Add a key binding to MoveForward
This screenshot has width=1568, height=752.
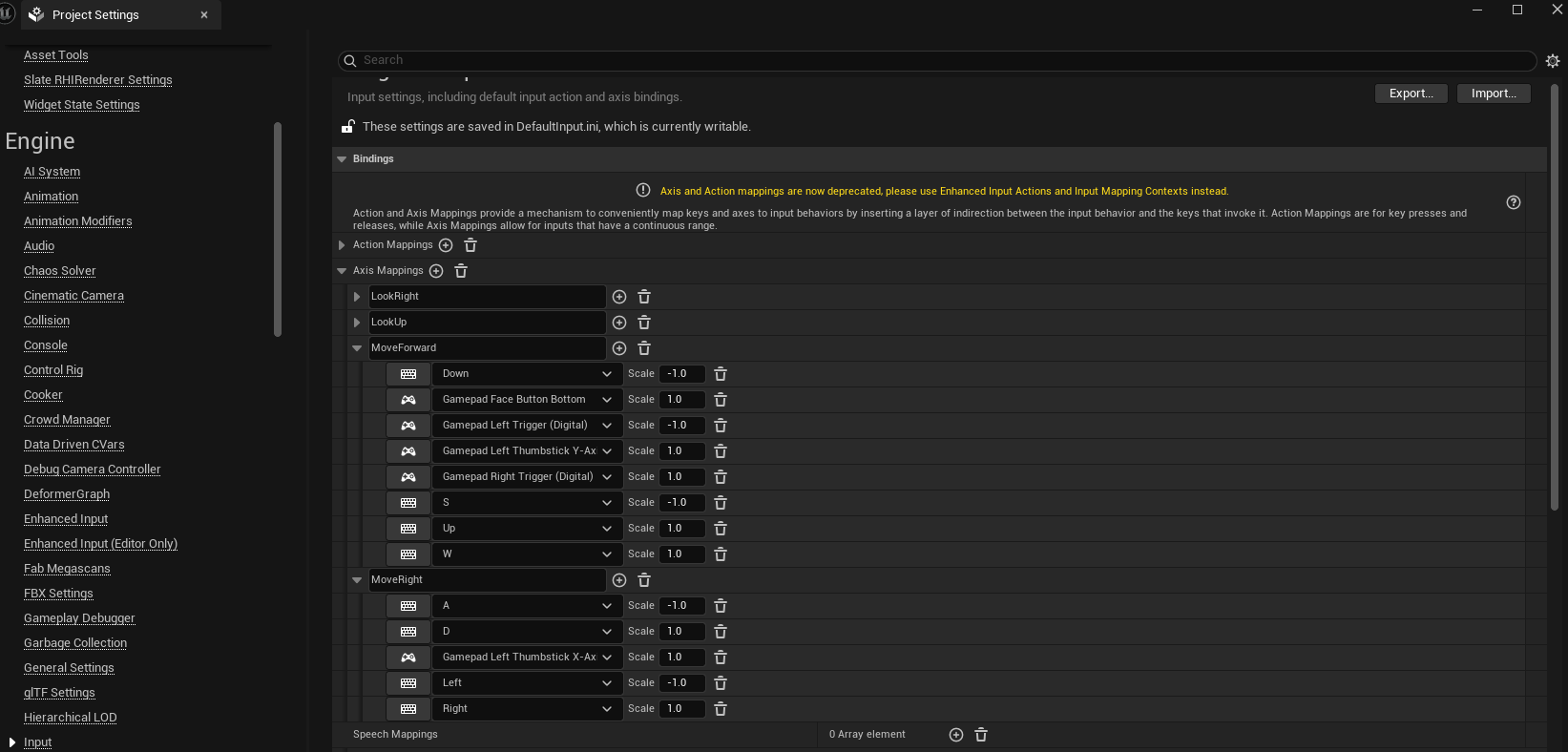pos(619,348)
